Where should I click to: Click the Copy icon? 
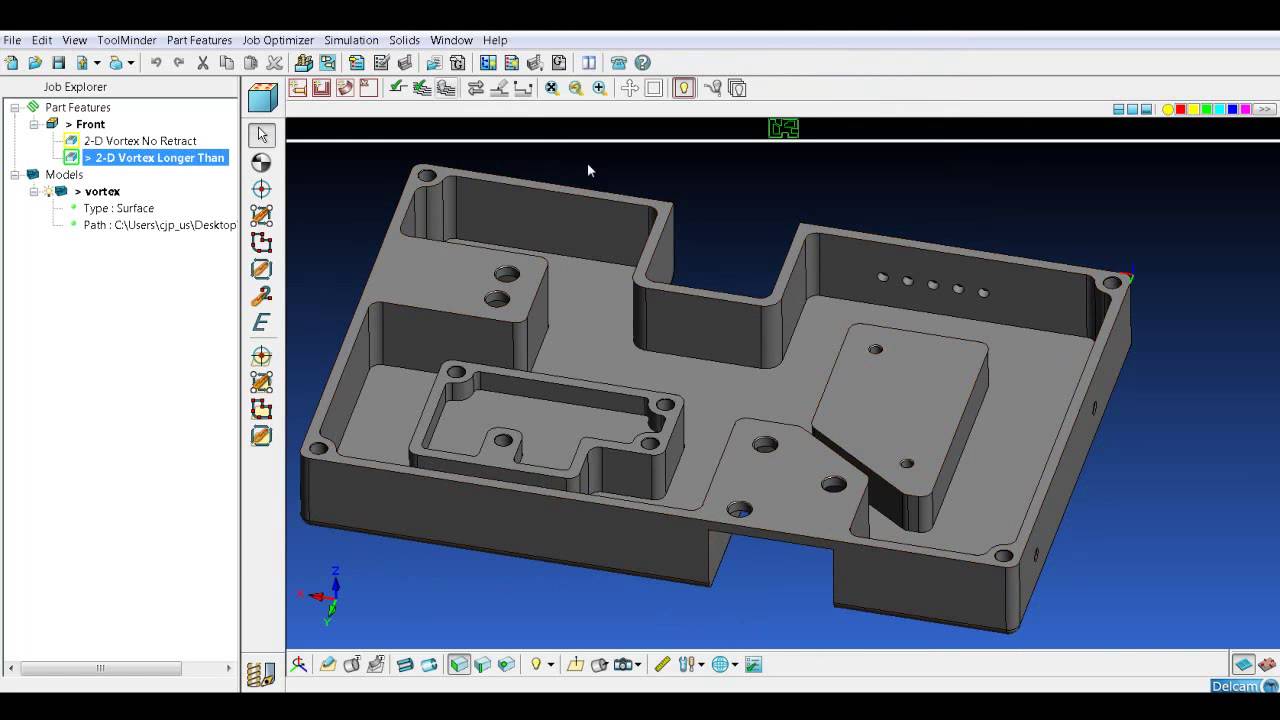(227, 63)
